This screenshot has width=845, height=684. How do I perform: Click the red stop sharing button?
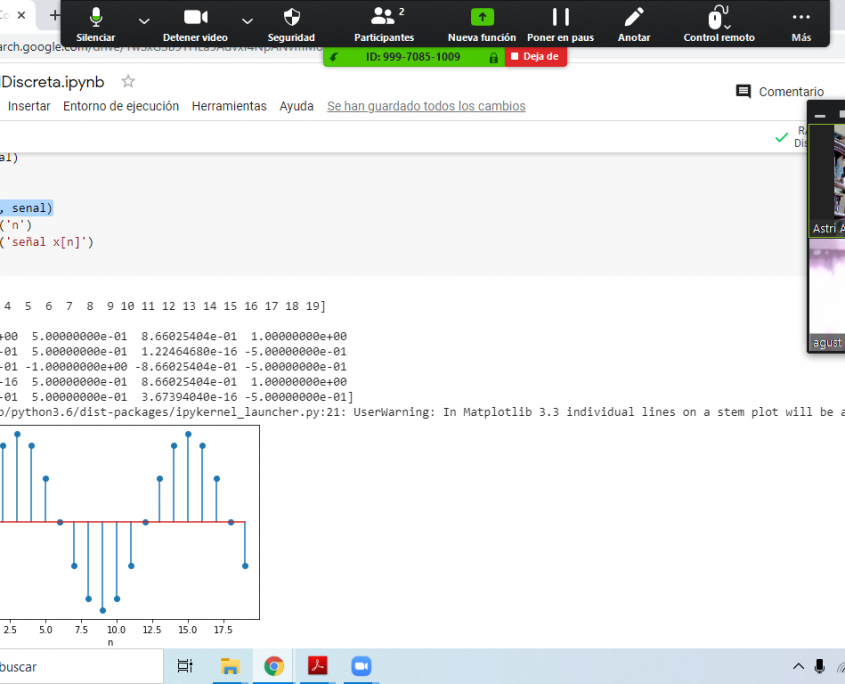click(x=536, y=57)
